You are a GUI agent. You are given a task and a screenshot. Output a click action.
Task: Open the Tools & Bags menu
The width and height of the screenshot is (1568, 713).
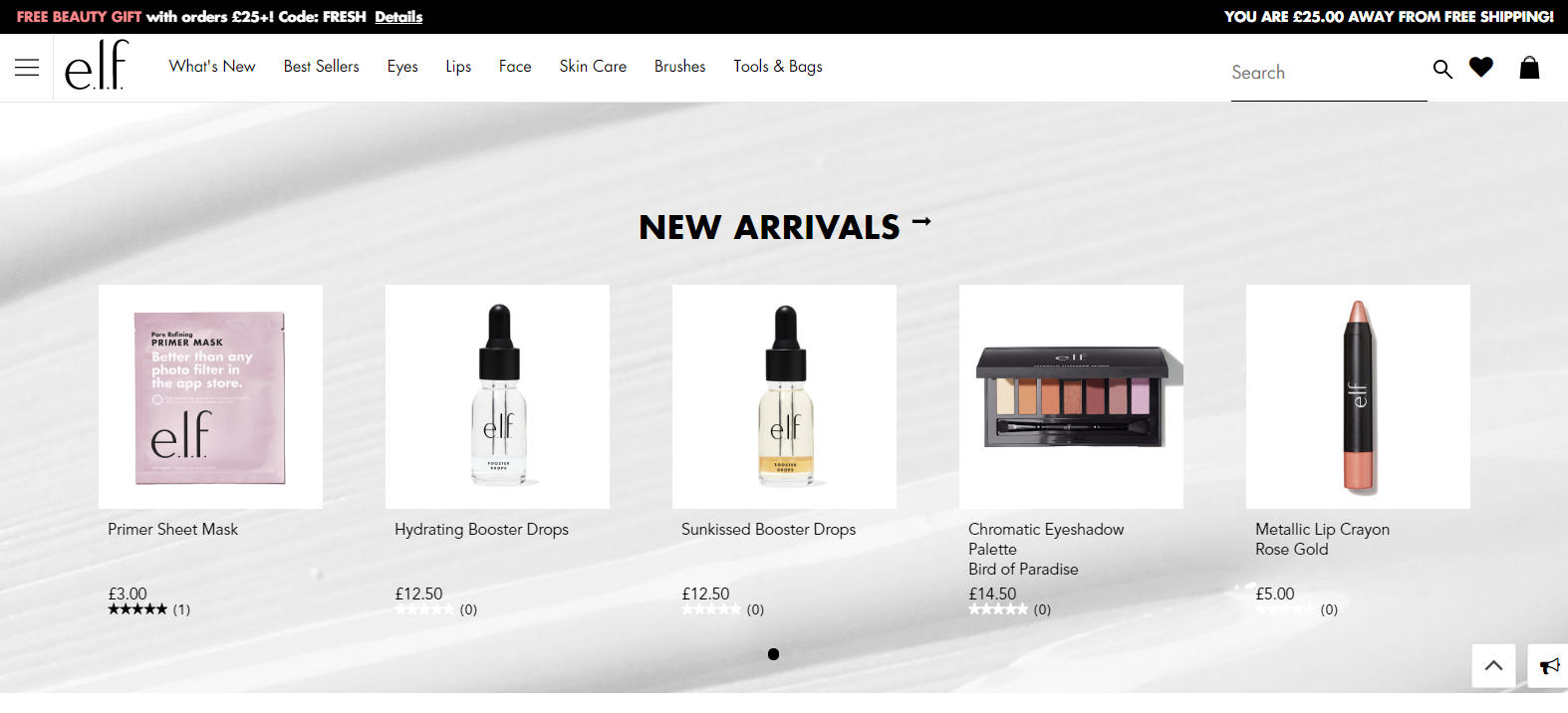[x=778, y=66]
